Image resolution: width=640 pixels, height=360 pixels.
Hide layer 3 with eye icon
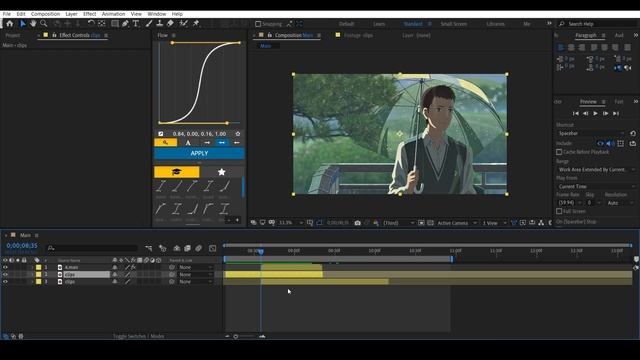coord(5,282)
